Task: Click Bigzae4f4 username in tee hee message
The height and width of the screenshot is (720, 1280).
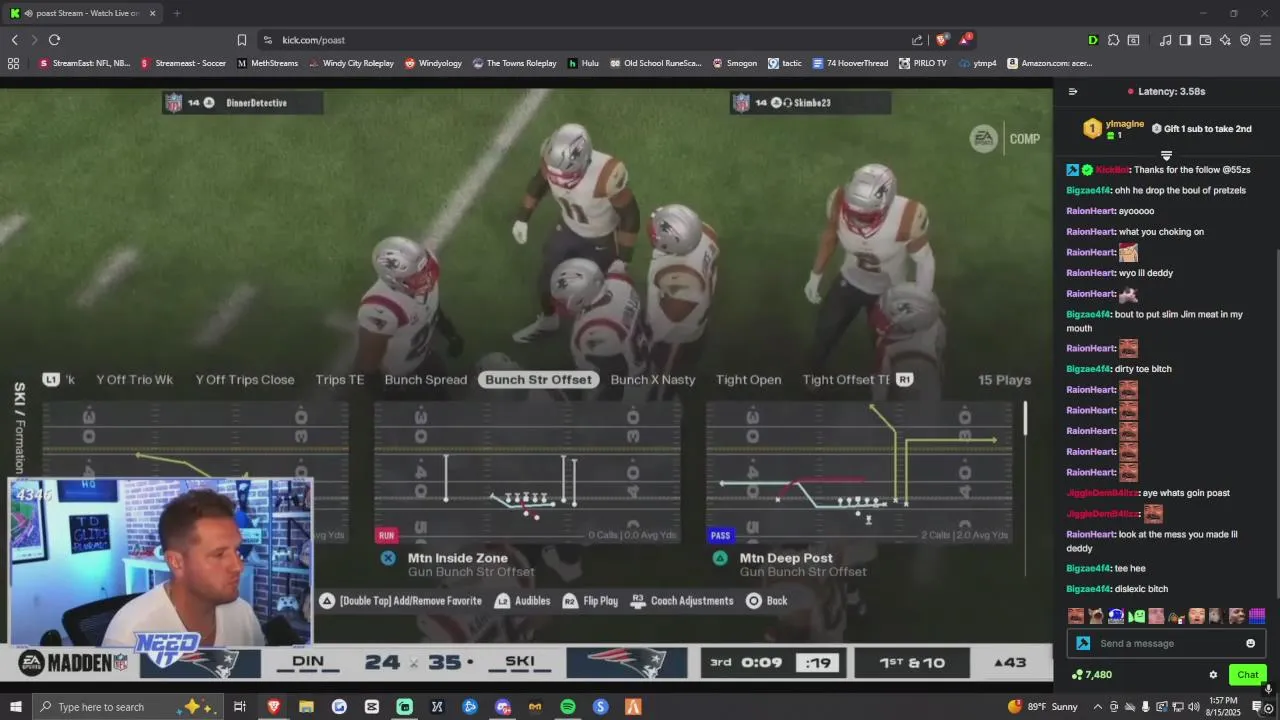Action: click(x=1088, y=568)
